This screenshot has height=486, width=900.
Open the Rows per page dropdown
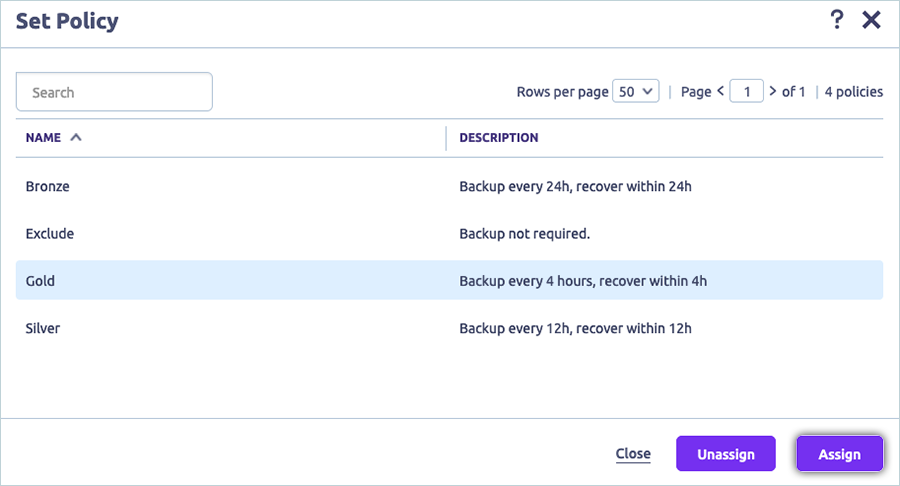coord(636,91)
